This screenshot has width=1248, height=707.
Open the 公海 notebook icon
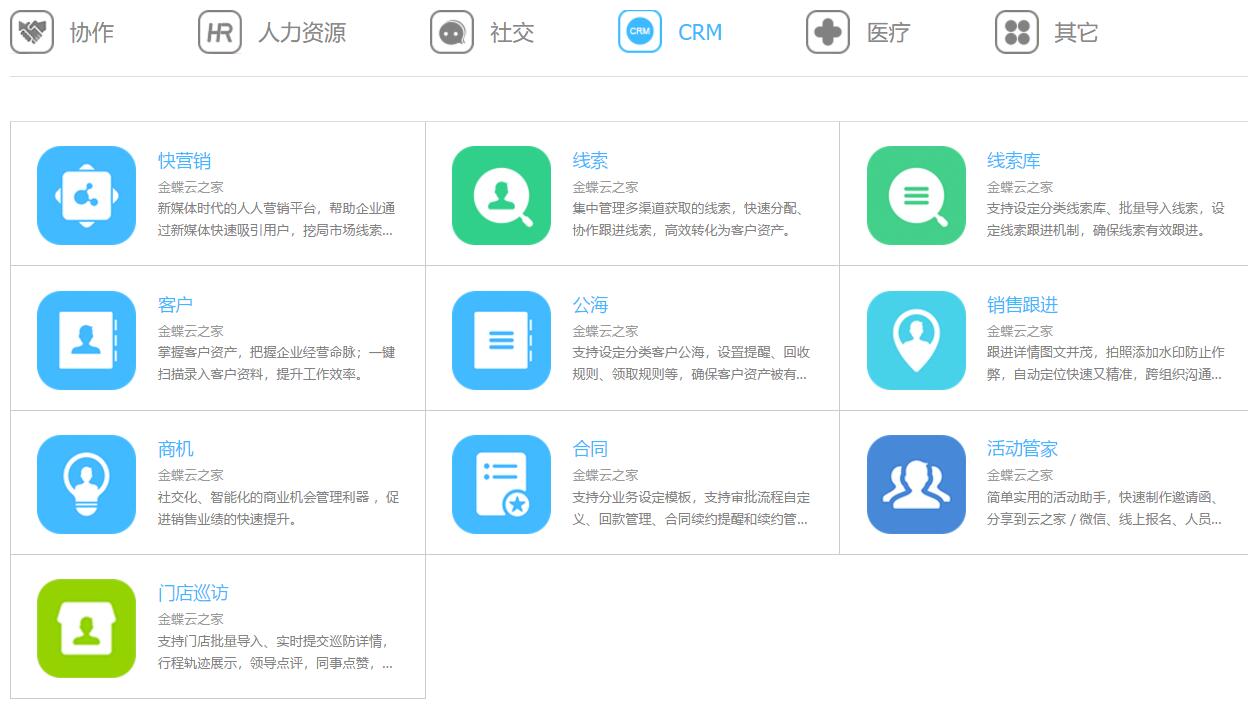pos(501,340)
